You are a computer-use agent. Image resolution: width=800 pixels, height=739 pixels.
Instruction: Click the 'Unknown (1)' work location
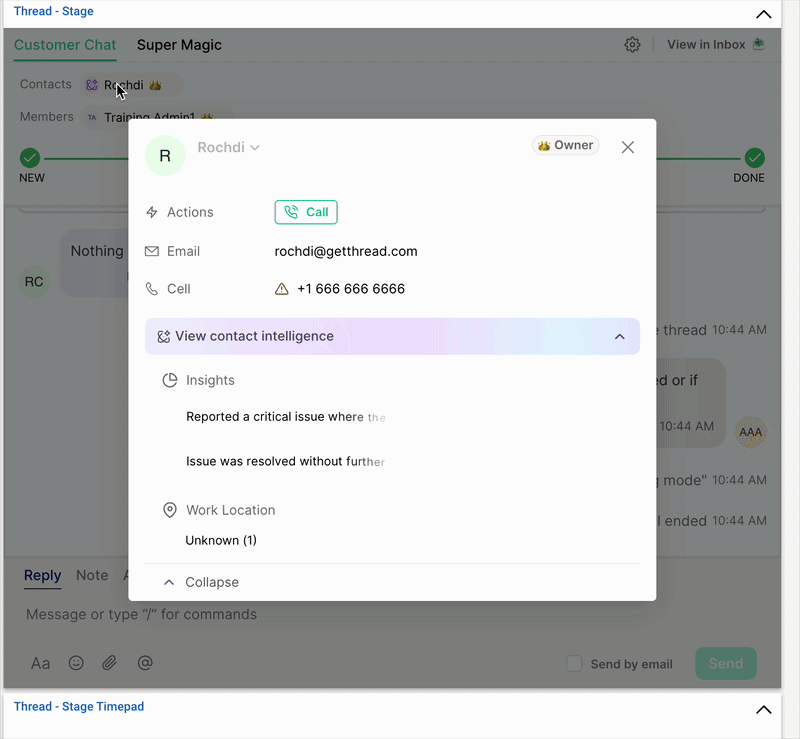[x=221, y=540]
